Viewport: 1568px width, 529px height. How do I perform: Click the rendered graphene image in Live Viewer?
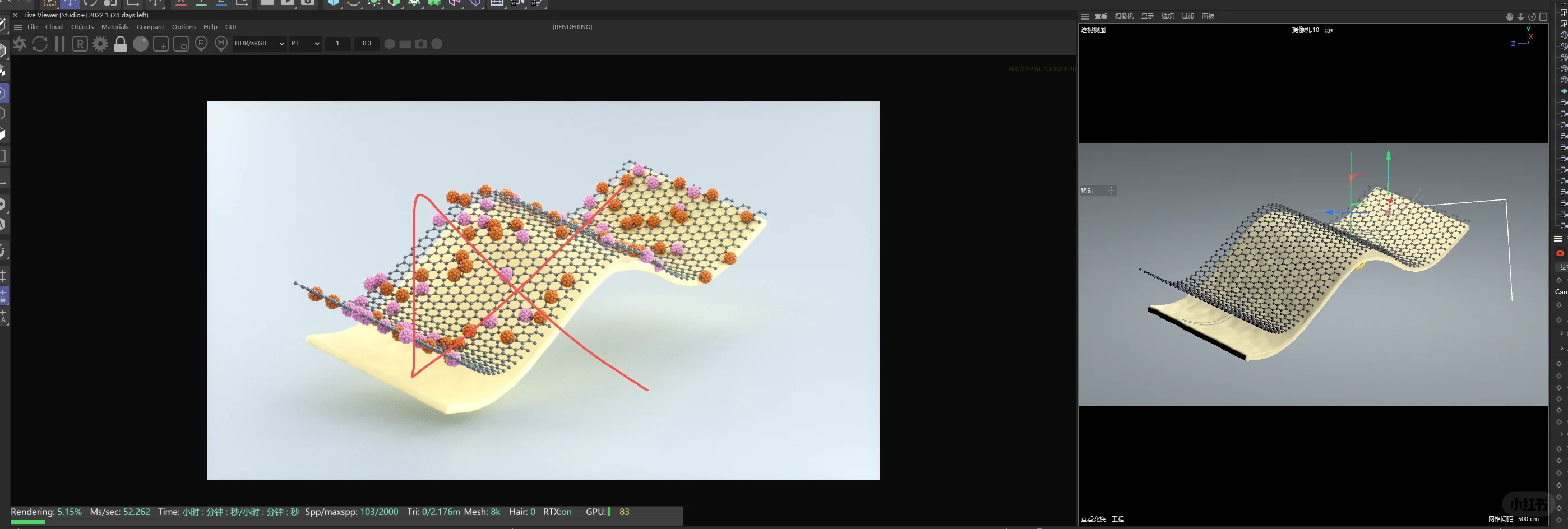543,290
